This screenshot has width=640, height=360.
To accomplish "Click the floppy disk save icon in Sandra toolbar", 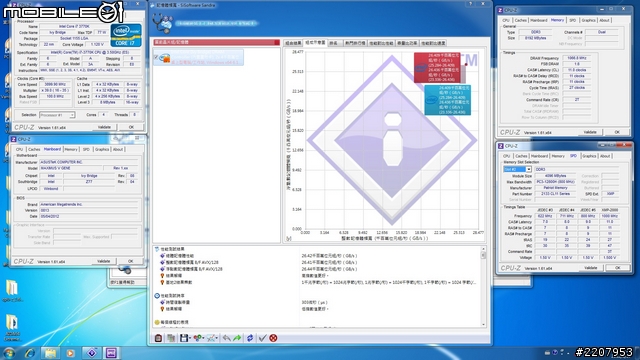I will pos(184,338).
